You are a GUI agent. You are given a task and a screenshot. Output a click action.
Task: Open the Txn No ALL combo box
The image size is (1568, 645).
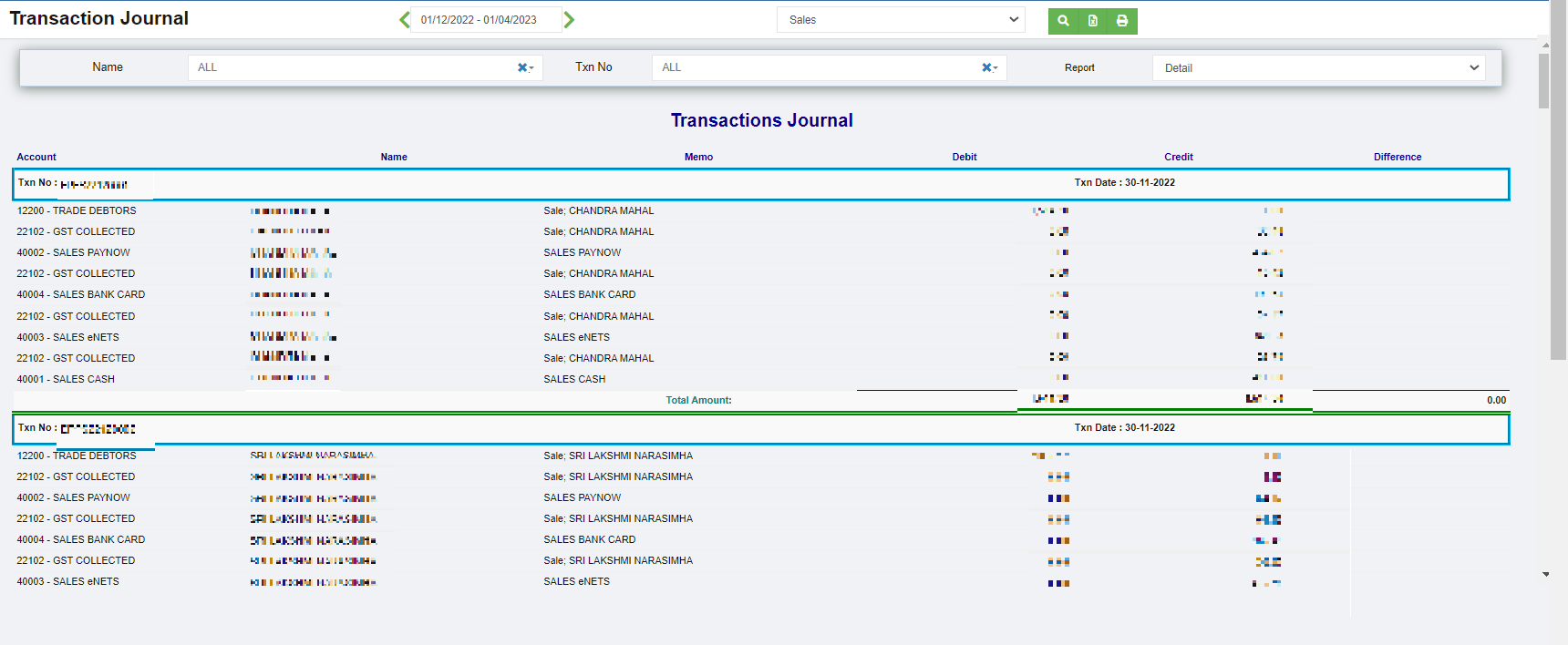(x=816, y=67)
